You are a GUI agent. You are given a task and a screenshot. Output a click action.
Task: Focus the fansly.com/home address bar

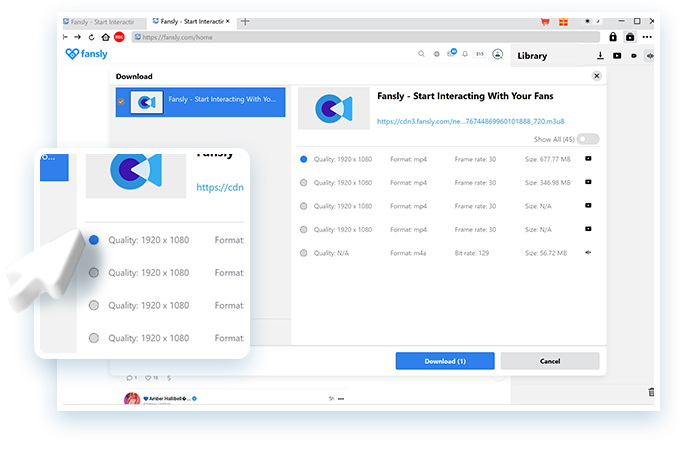coord(366,37)
